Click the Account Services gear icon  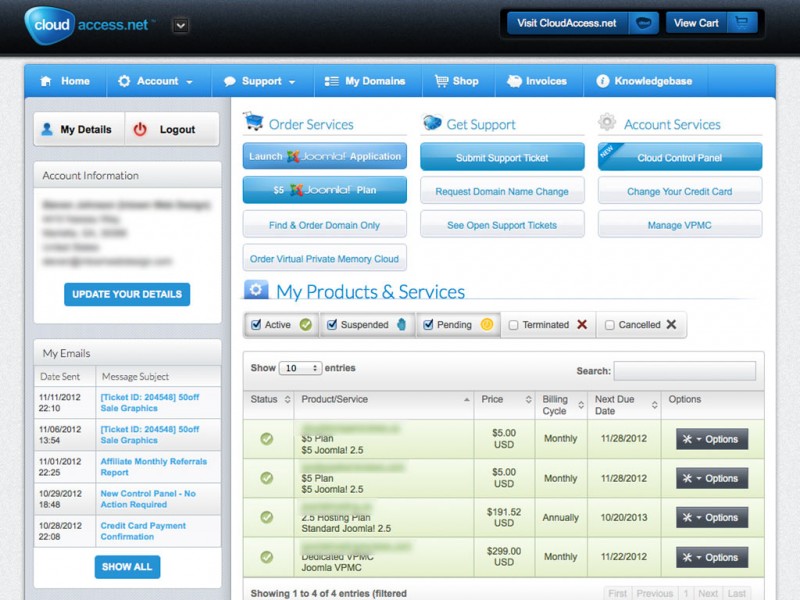coord(607,122)
